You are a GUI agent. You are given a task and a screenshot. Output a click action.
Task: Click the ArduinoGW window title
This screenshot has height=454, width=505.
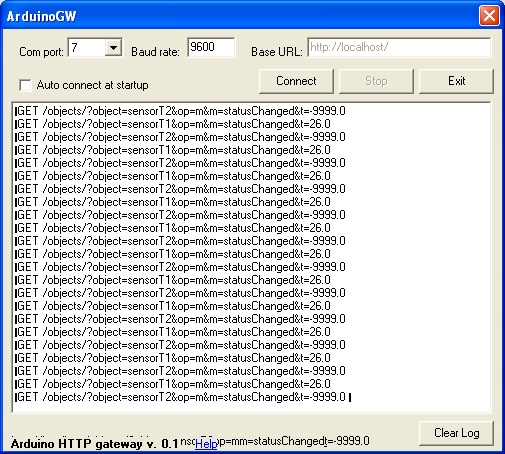[x=42, y=16]
